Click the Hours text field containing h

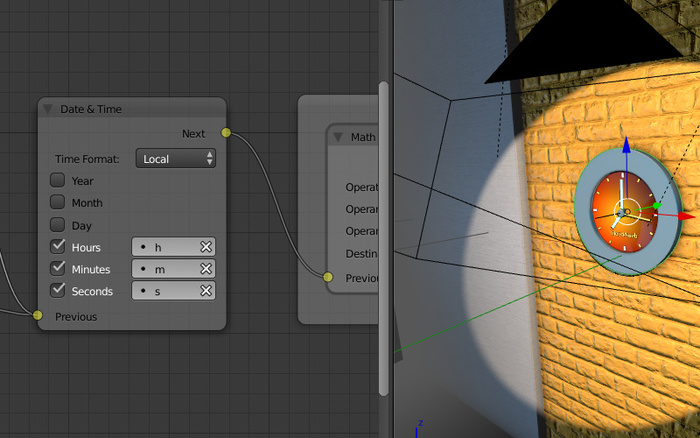[x=165, y=247]
